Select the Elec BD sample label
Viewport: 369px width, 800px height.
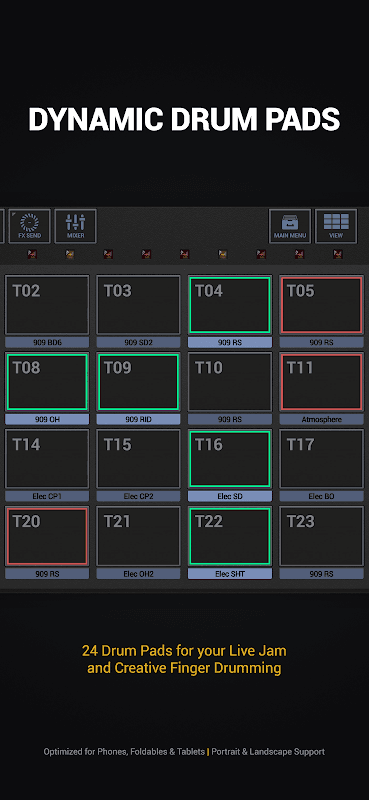pyautogui.click(x=322, y=496)
